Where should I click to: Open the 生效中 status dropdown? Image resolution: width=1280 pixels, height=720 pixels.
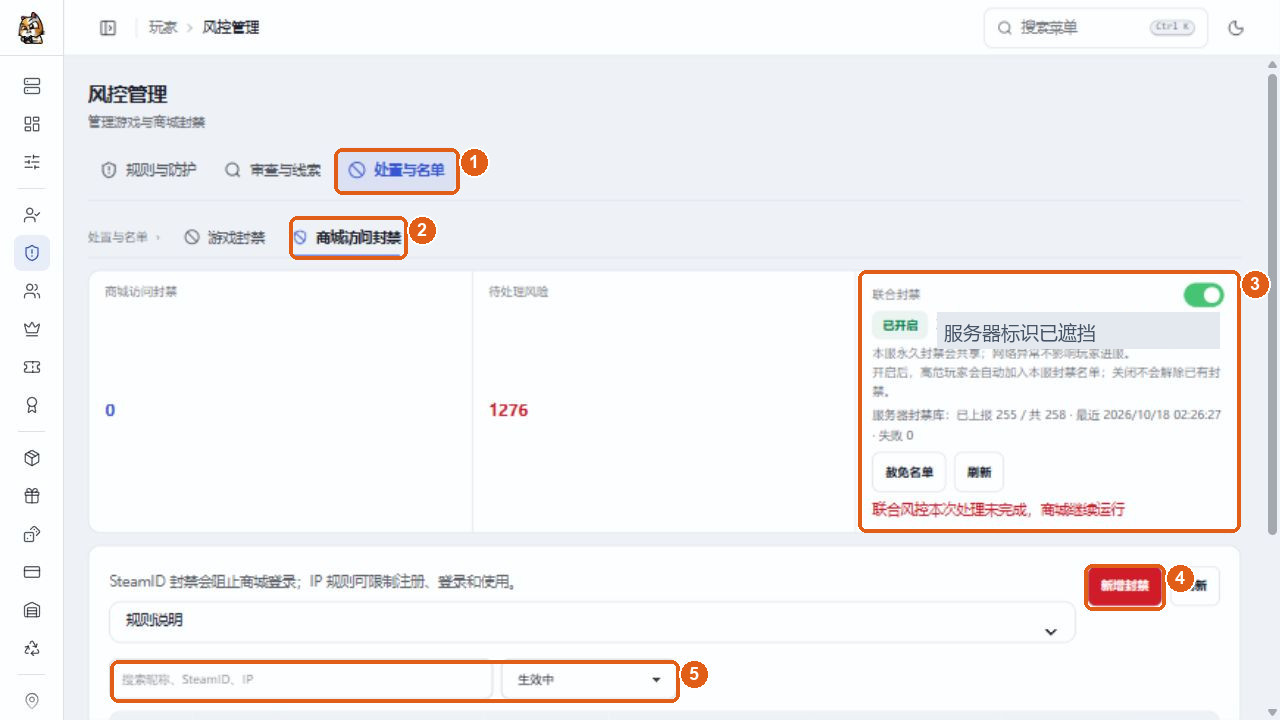click(x=589, y=680)
